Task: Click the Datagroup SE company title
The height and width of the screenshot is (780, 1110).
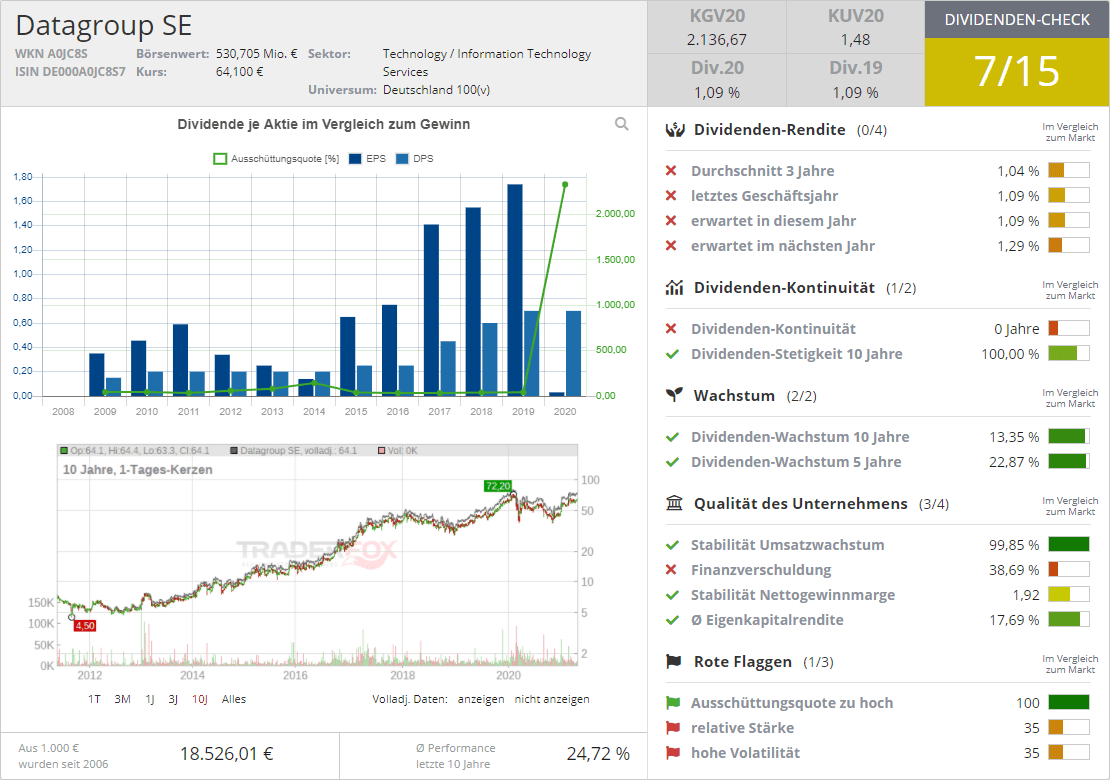Action: (104, 25)
